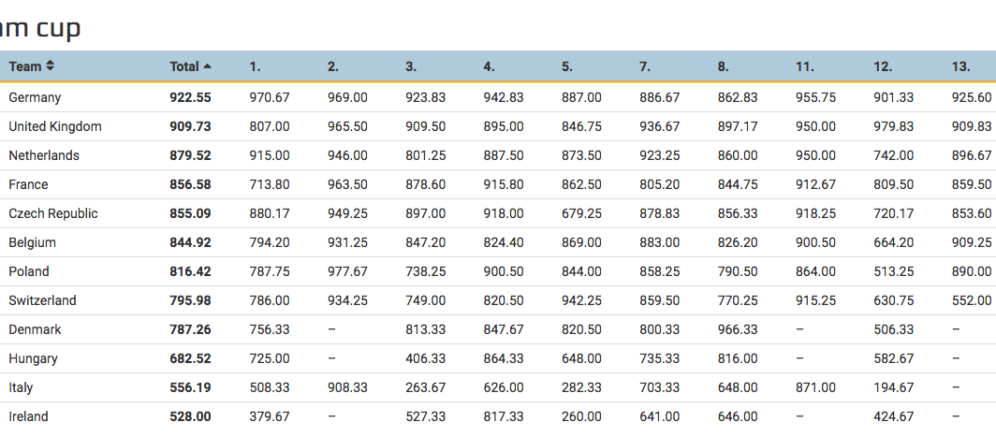Sort by the column 7. header
Image resolution: width=996 pixels, height=437 pixels.
pyautogui.click(x=645, y=67)
